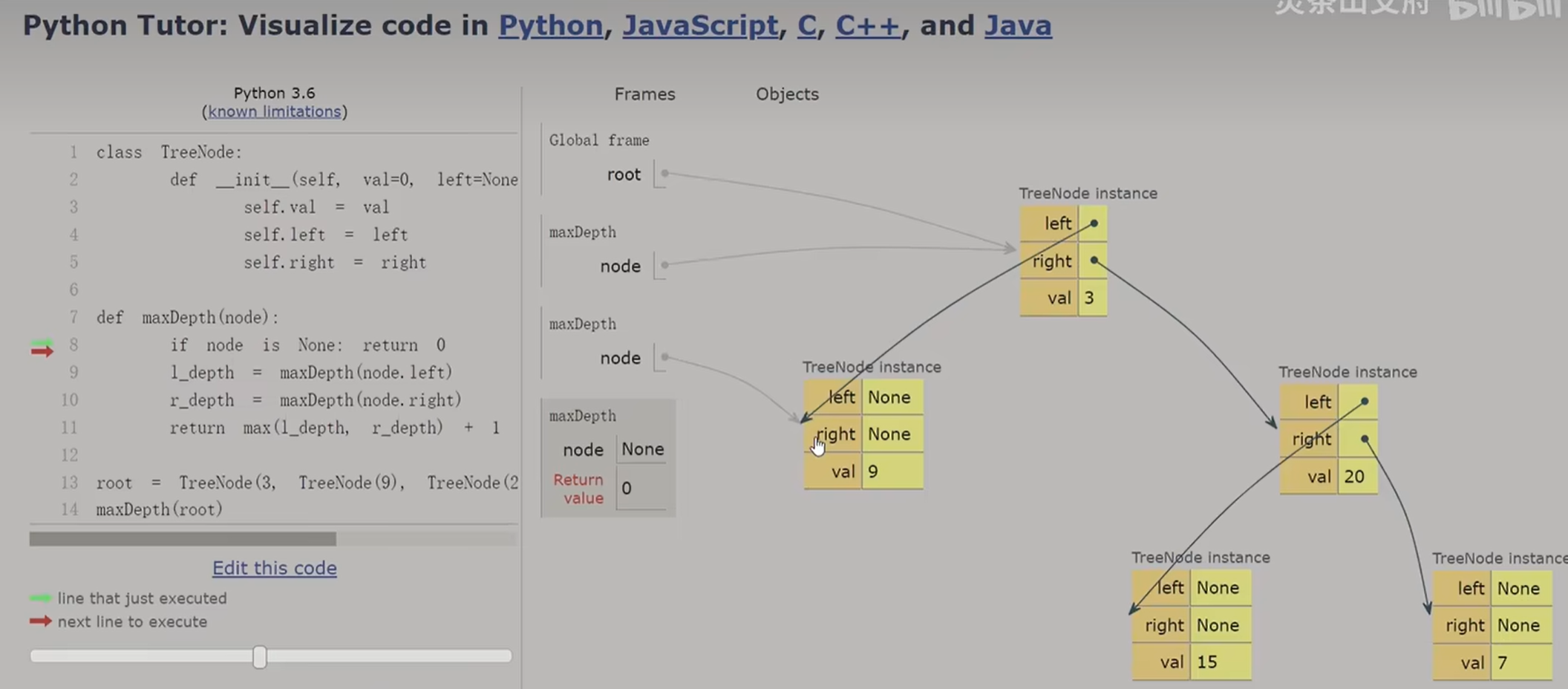Click the val 7 cell
This screenshot has width=1568, height=689.
(x=1522, y=662)
